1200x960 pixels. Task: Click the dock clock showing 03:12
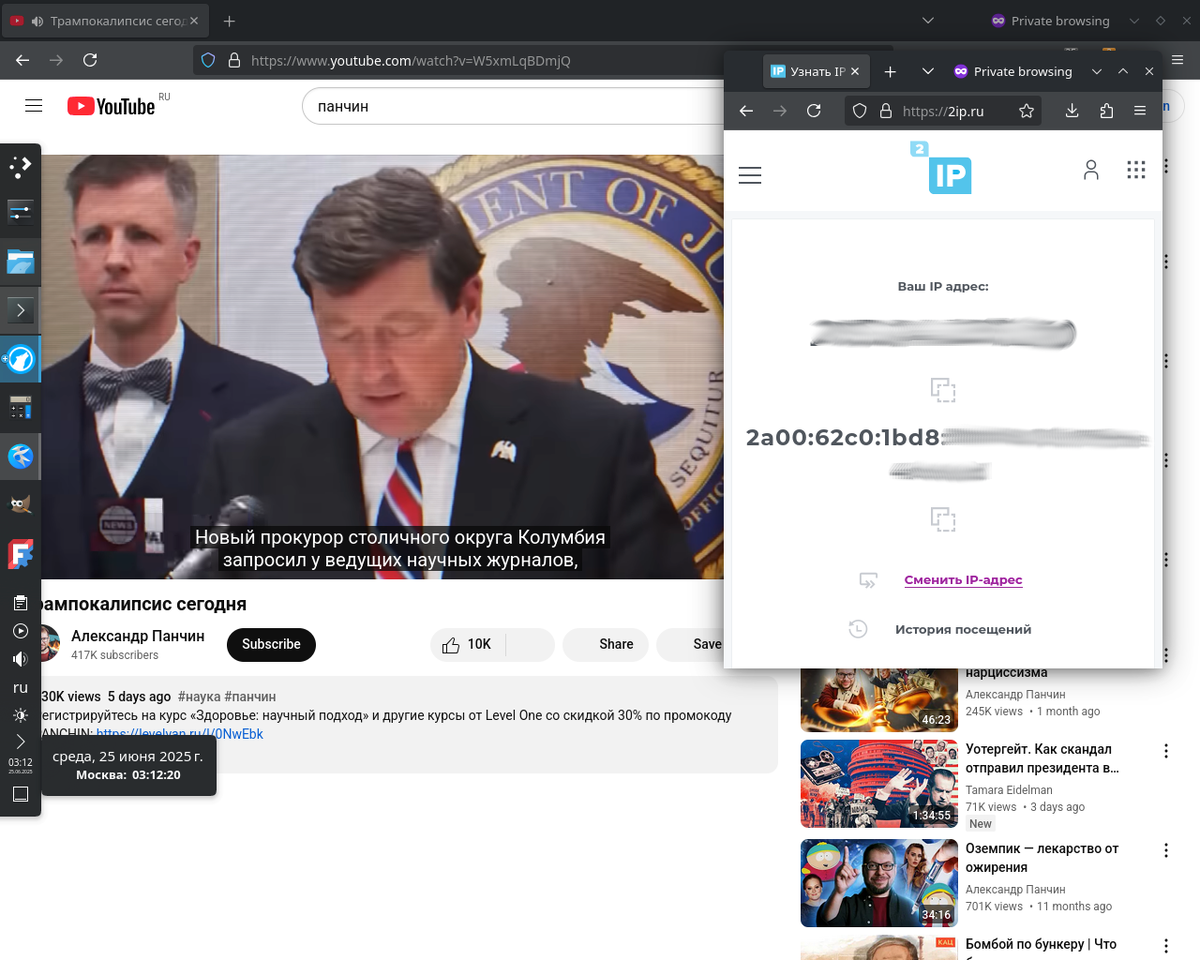[20, 766]
